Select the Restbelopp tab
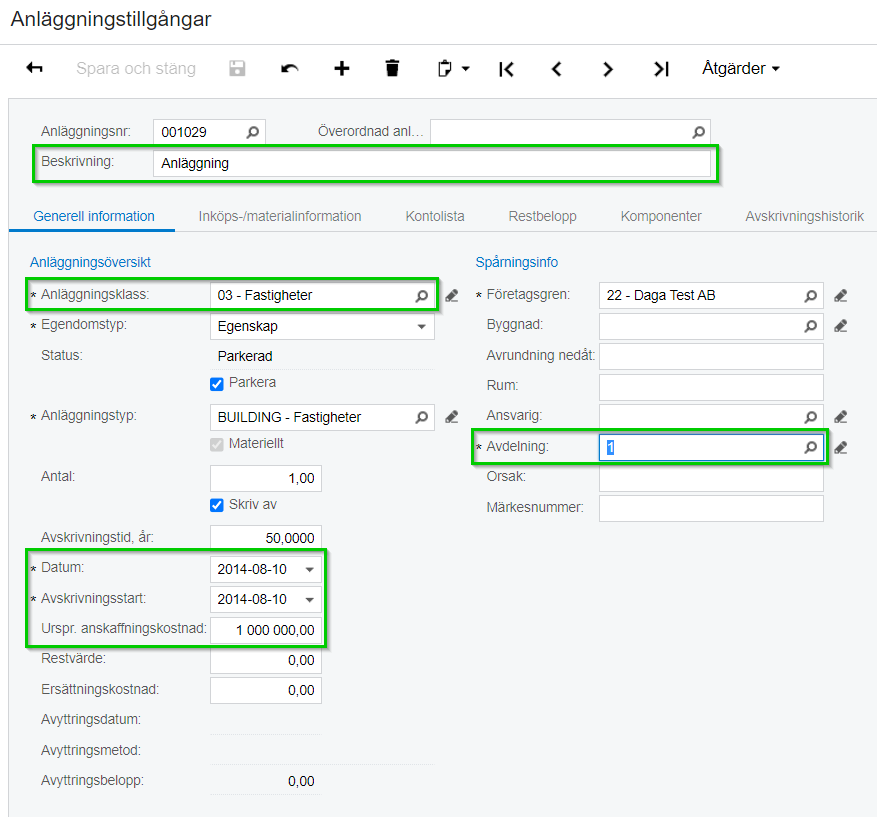The width and height of the screenshot is (877, 817). pos(542,216)
